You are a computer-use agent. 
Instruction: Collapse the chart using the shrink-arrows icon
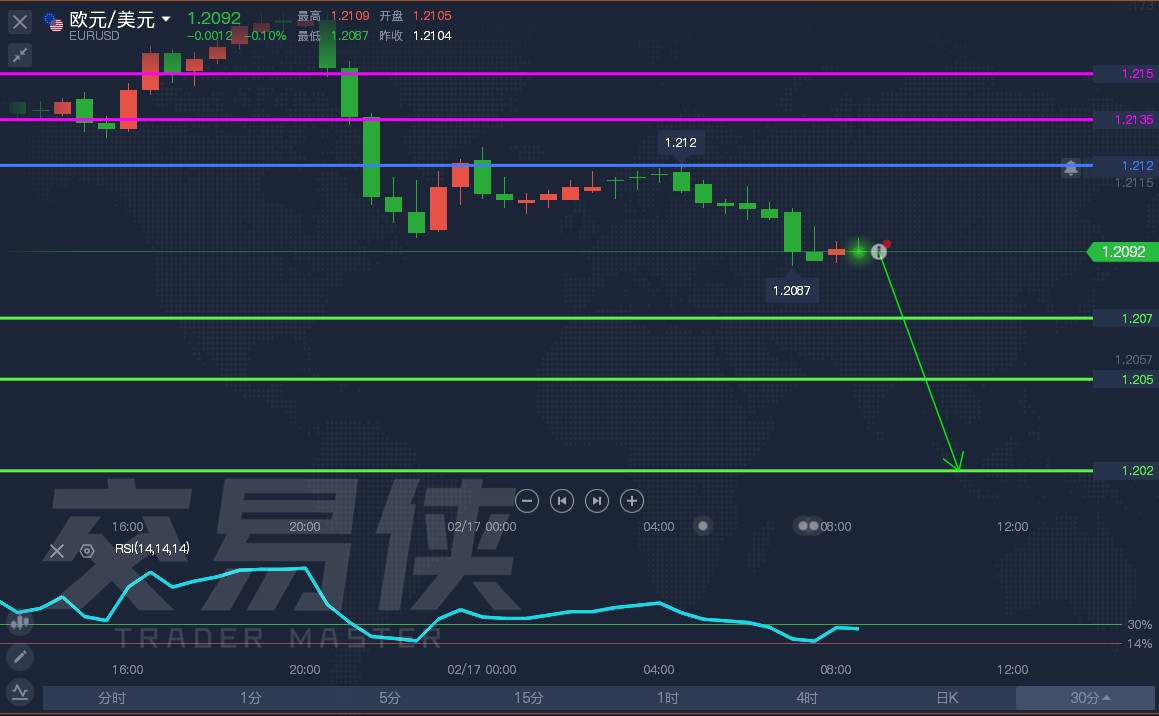(20, 55)
